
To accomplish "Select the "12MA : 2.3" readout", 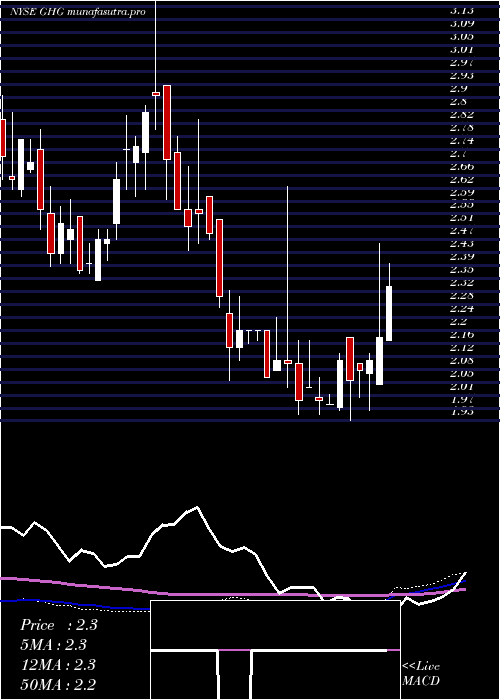I will point(58,665).
